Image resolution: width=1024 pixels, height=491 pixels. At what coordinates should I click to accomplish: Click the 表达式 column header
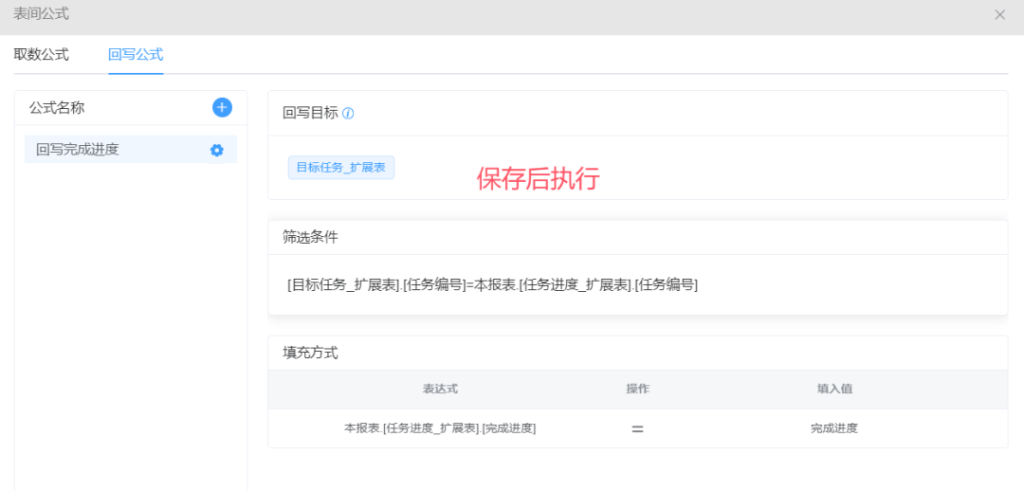(x=440, y=388)
